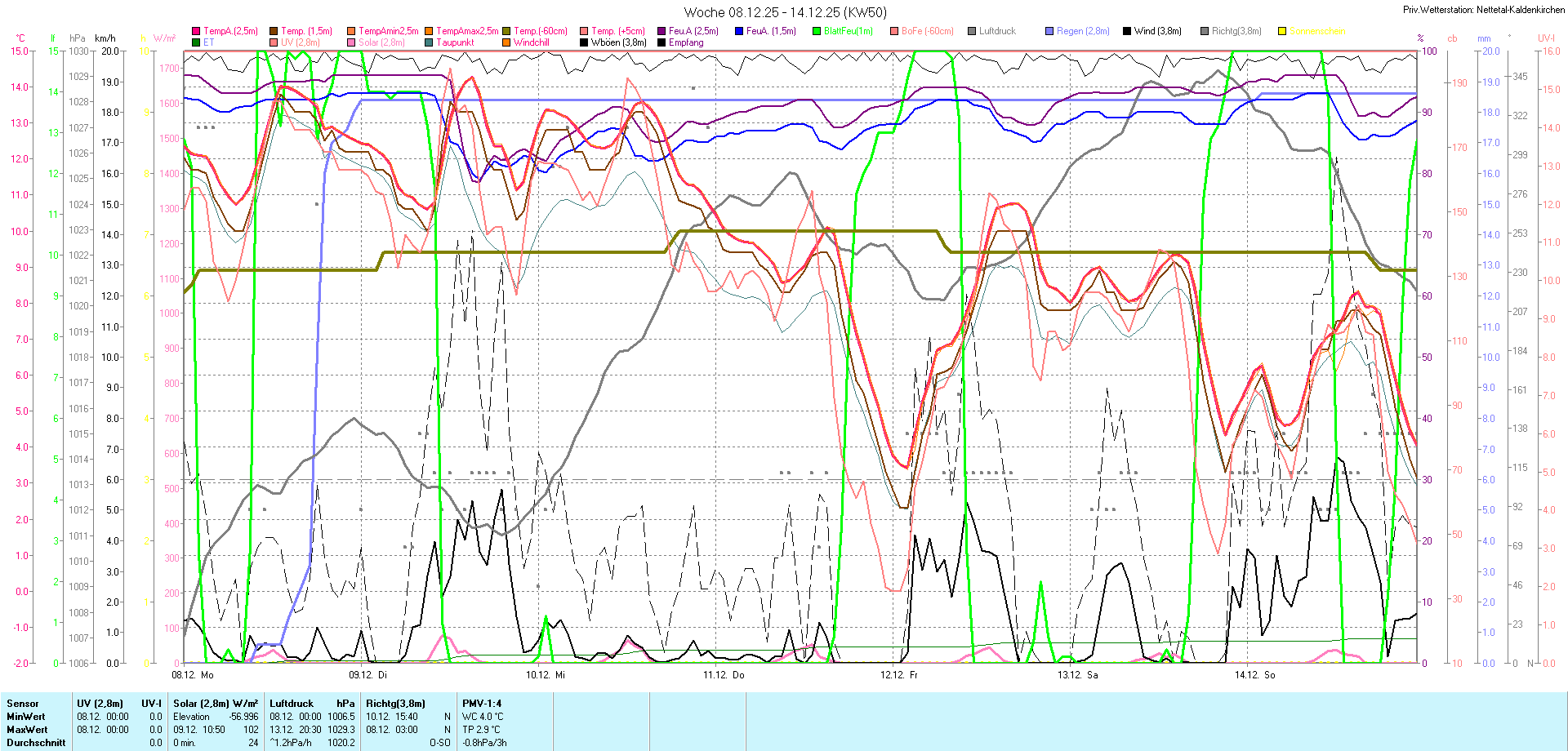Viewport: 1568px width, 751px height.
Task: Click the Taupunkt legend color square
Action: coord(429,42)
